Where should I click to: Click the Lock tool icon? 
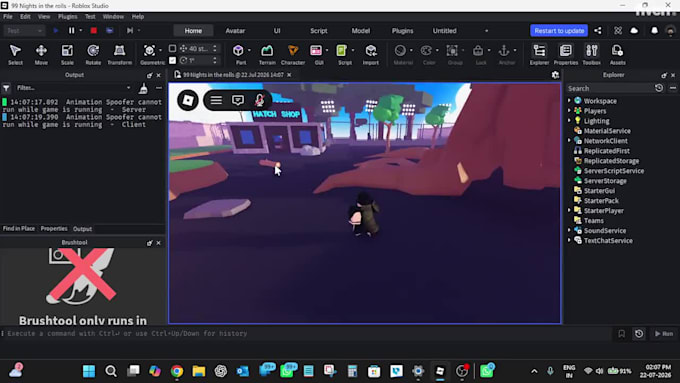(x=478, y=51)
